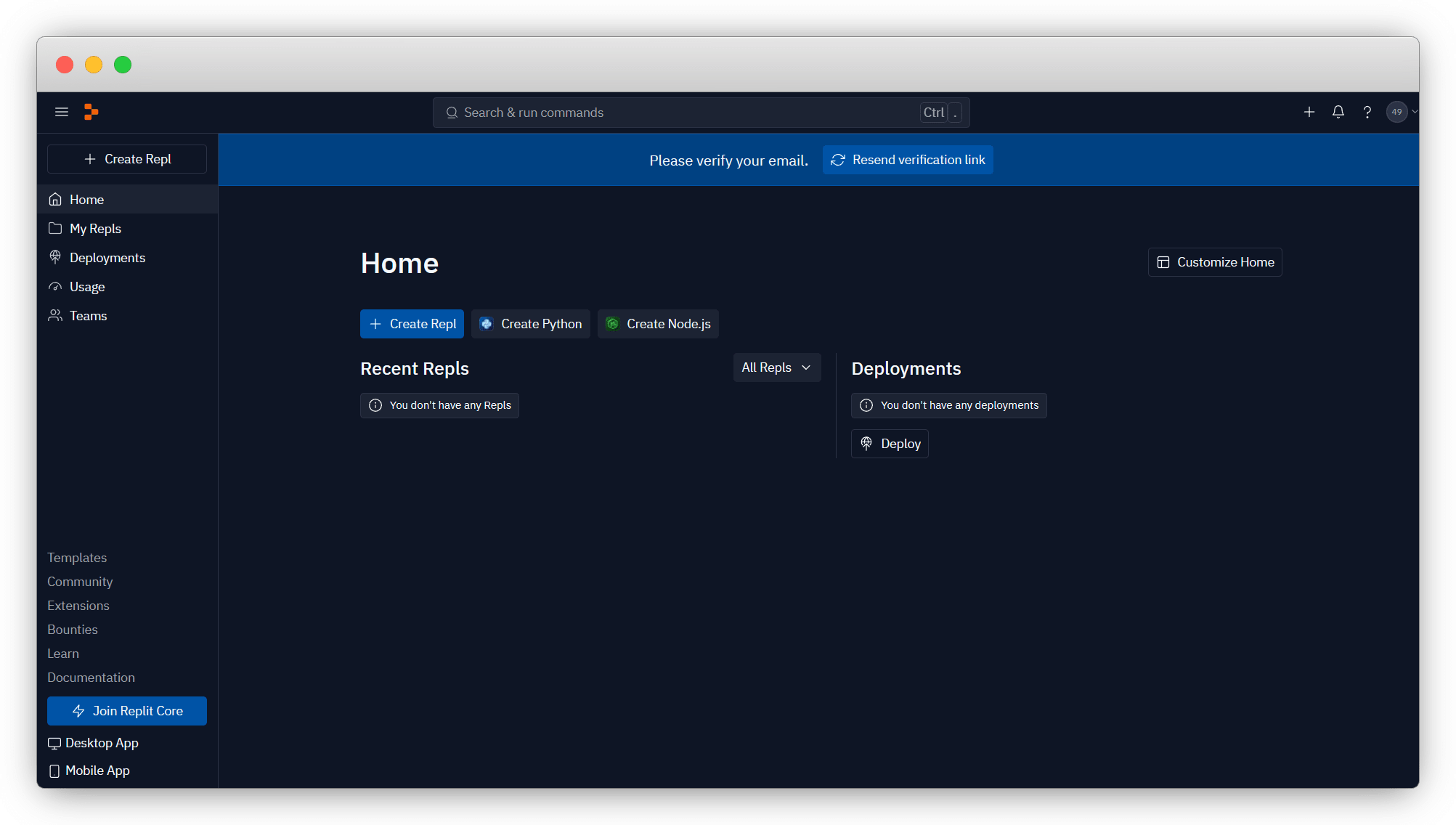Select Usage in sidebar

(87, 287)
